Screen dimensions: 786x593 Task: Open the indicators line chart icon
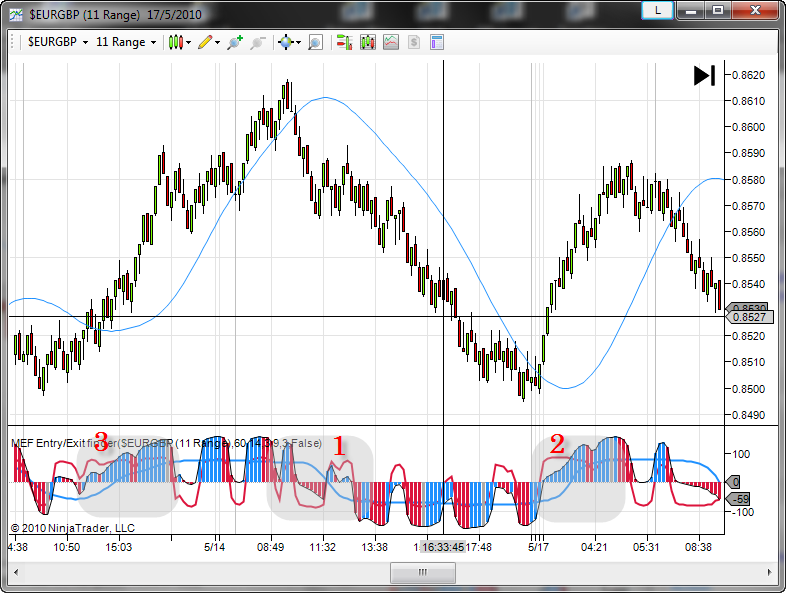coord(391,42)
